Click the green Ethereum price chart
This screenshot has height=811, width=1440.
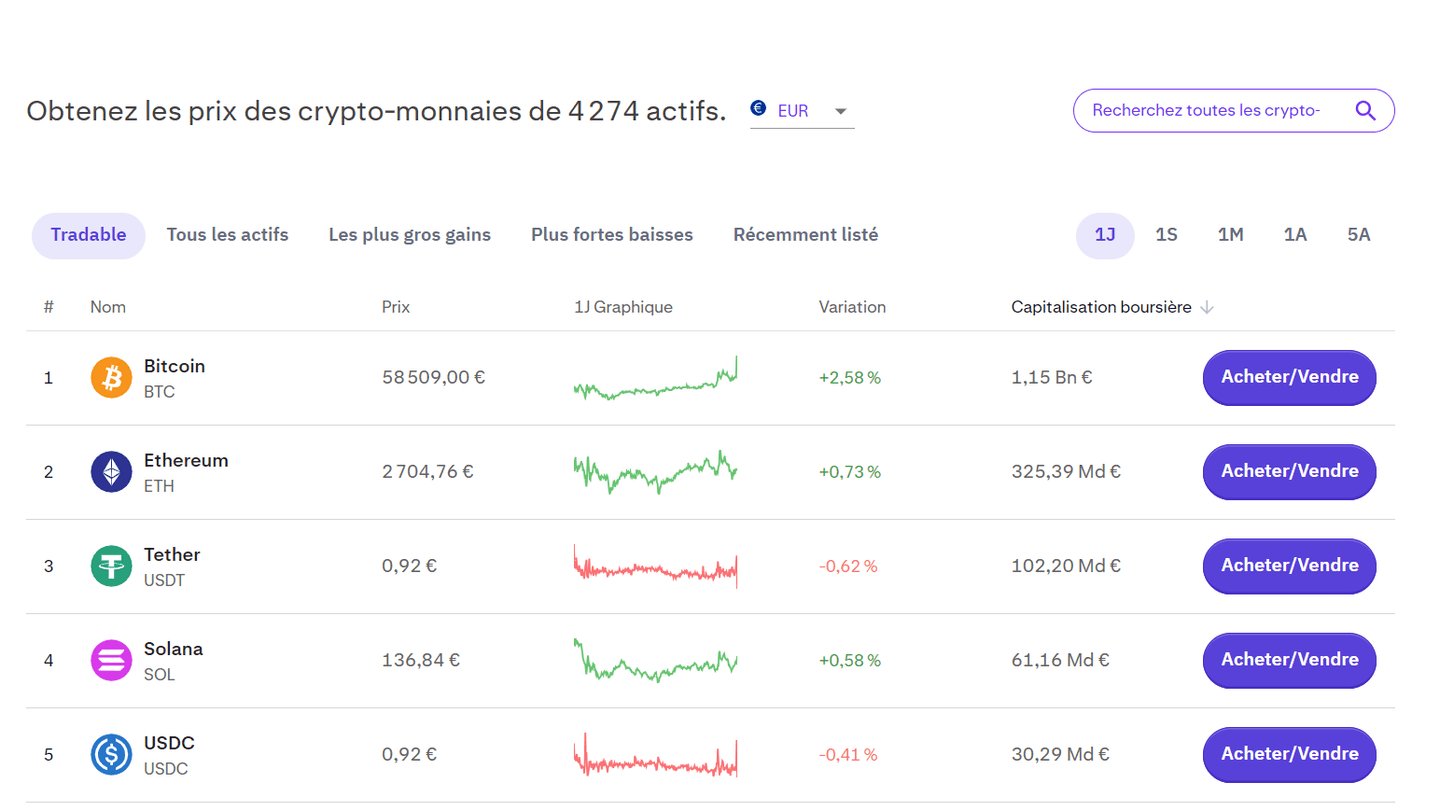click(655, 471)
